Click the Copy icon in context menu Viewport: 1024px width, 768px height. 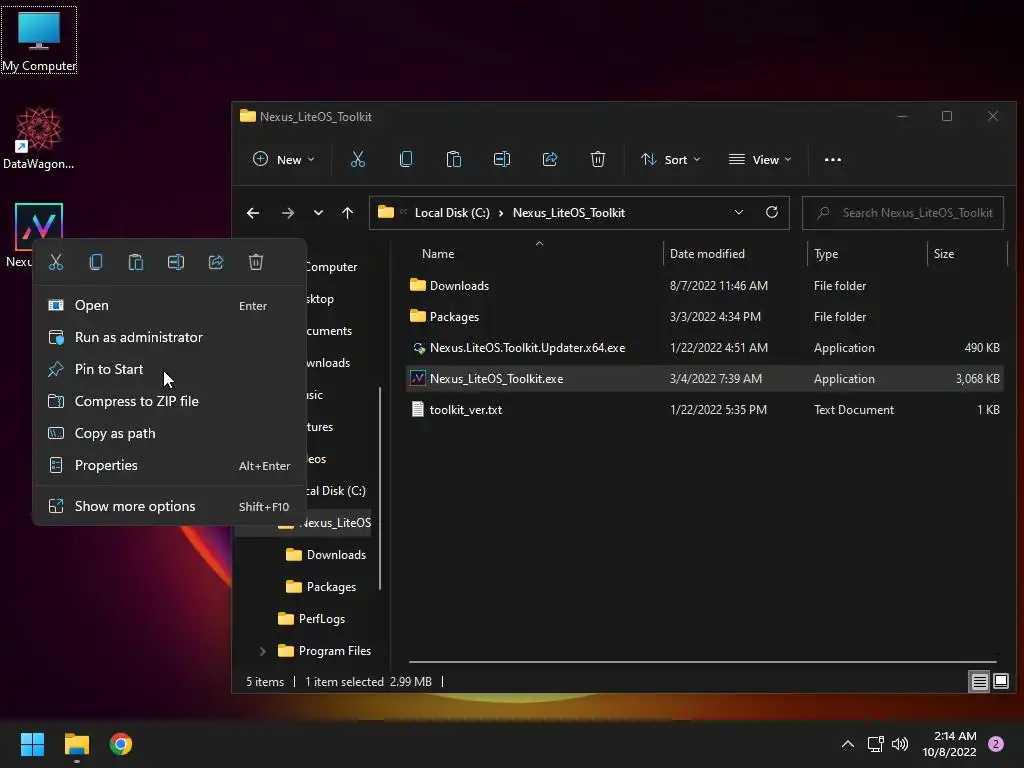point(96,262)
